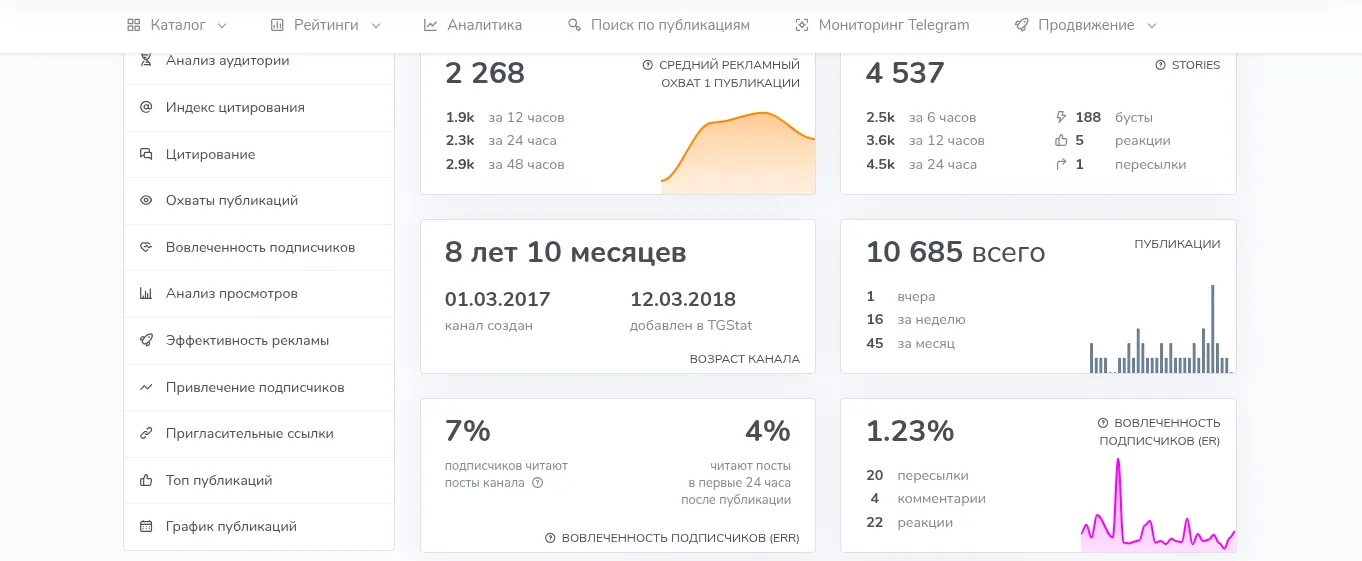Viewport: 1362px width, 561px height.
Task: Open Вовлеченность подписчиков in sidebar
Action: (258, 247)
